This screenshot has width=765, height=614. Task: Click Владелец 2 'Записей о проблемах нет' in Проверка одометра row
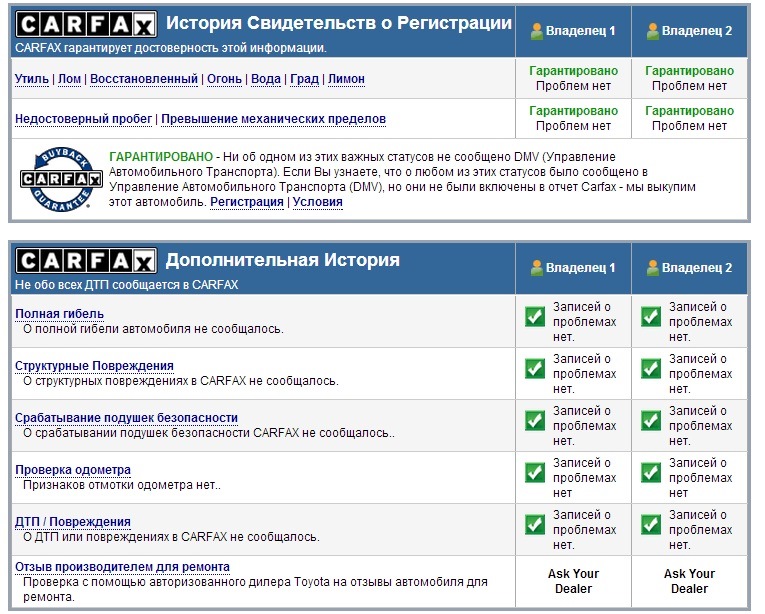(x=701, y=478)
